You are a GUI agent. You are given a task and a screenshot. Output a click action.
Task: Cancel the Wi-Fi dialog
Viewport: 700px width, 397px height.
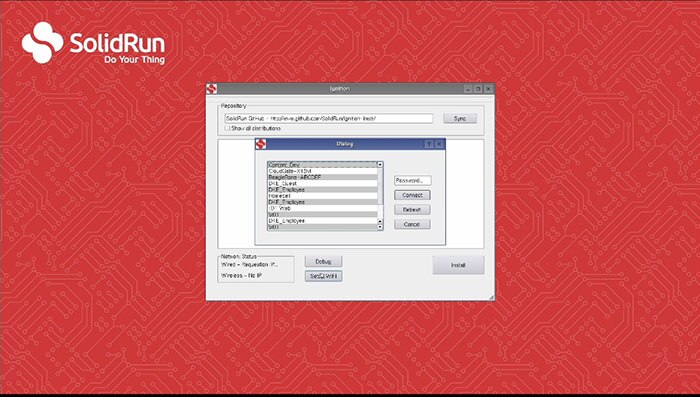pyautogui.click(x=412, y=224)
